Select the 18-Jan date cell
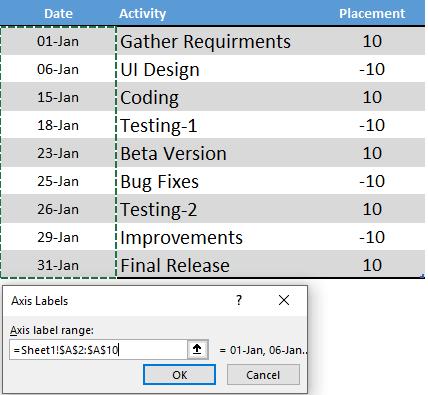428x395 pixels. coord(58,125)
